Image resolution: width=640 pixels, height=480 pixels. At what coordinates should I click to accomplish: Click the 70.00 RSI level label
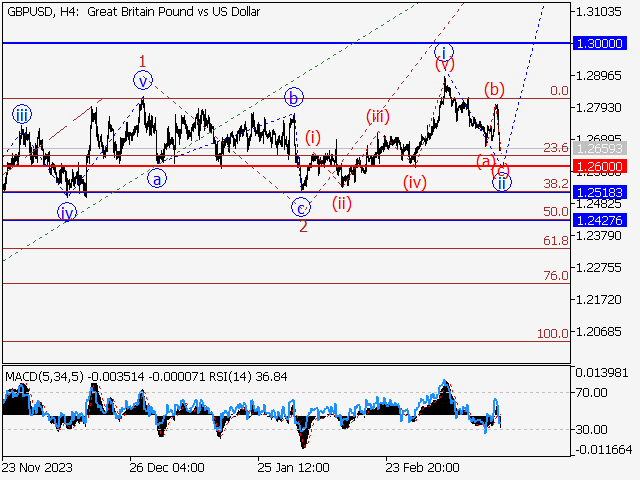591,393
